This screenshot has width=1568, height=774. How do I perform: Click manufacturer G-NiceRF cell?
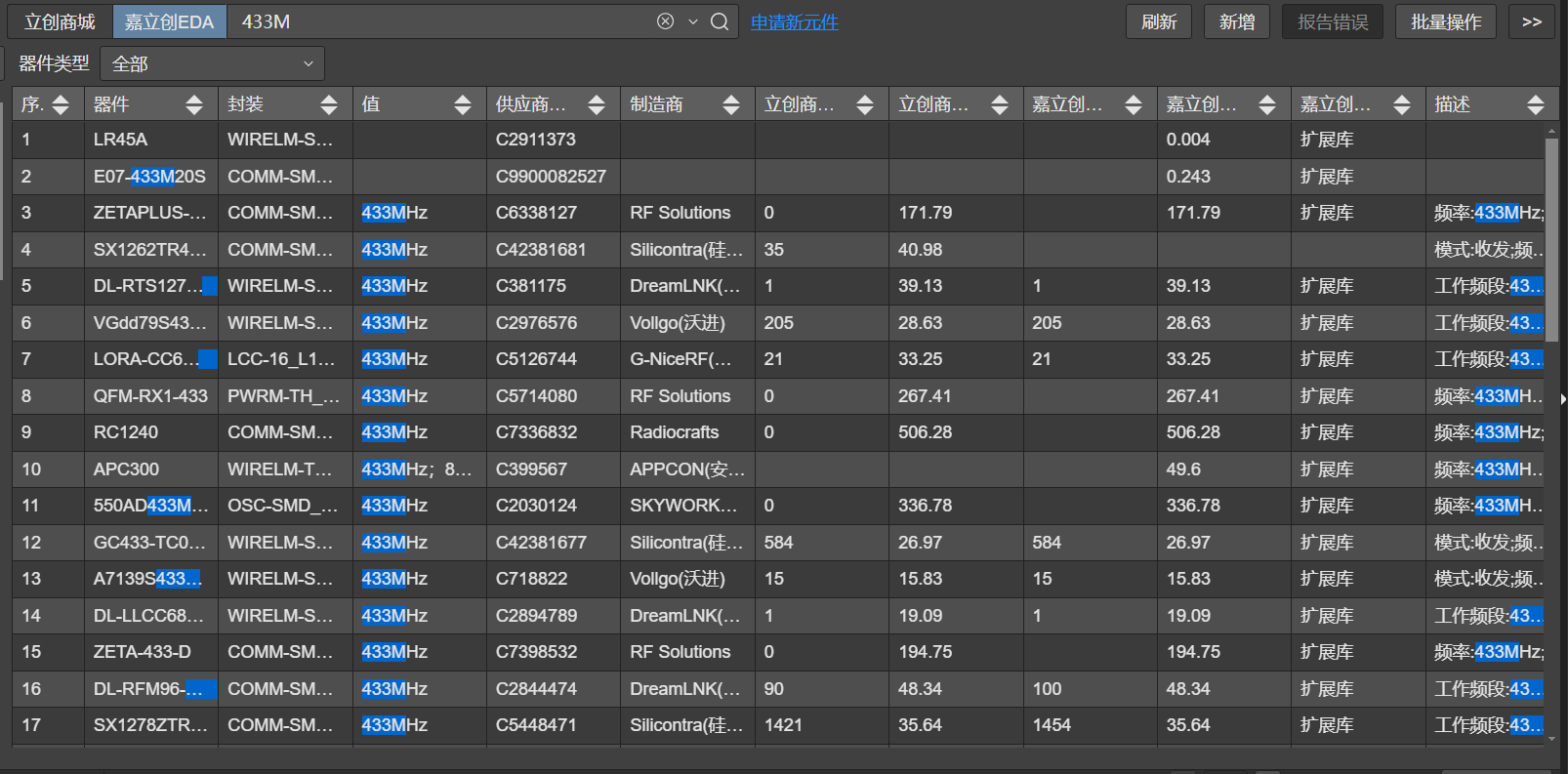[687, 359]
